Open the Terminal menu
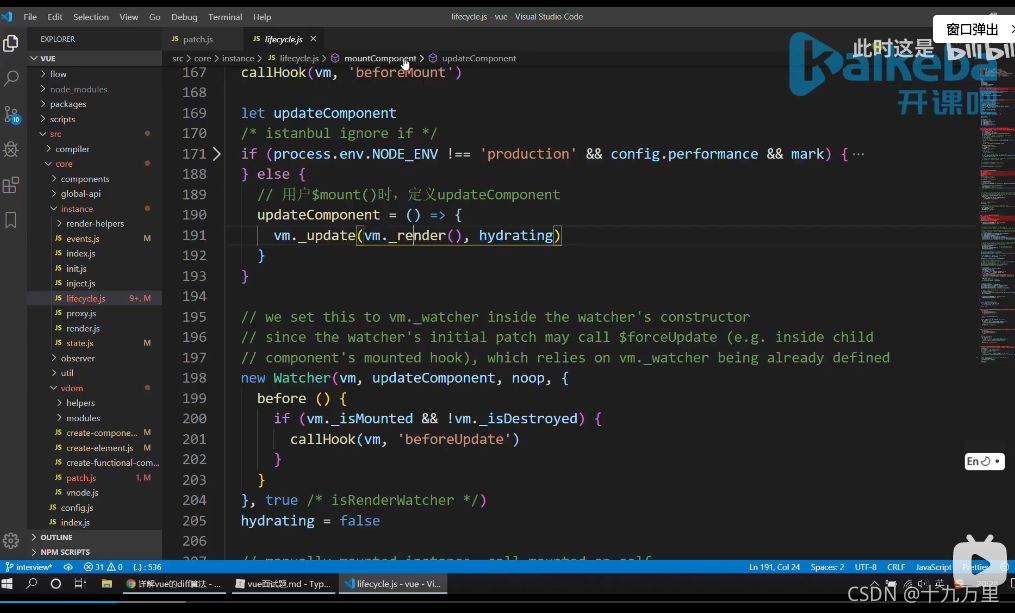Screen dimensions: 1015x613 (225, 17)
